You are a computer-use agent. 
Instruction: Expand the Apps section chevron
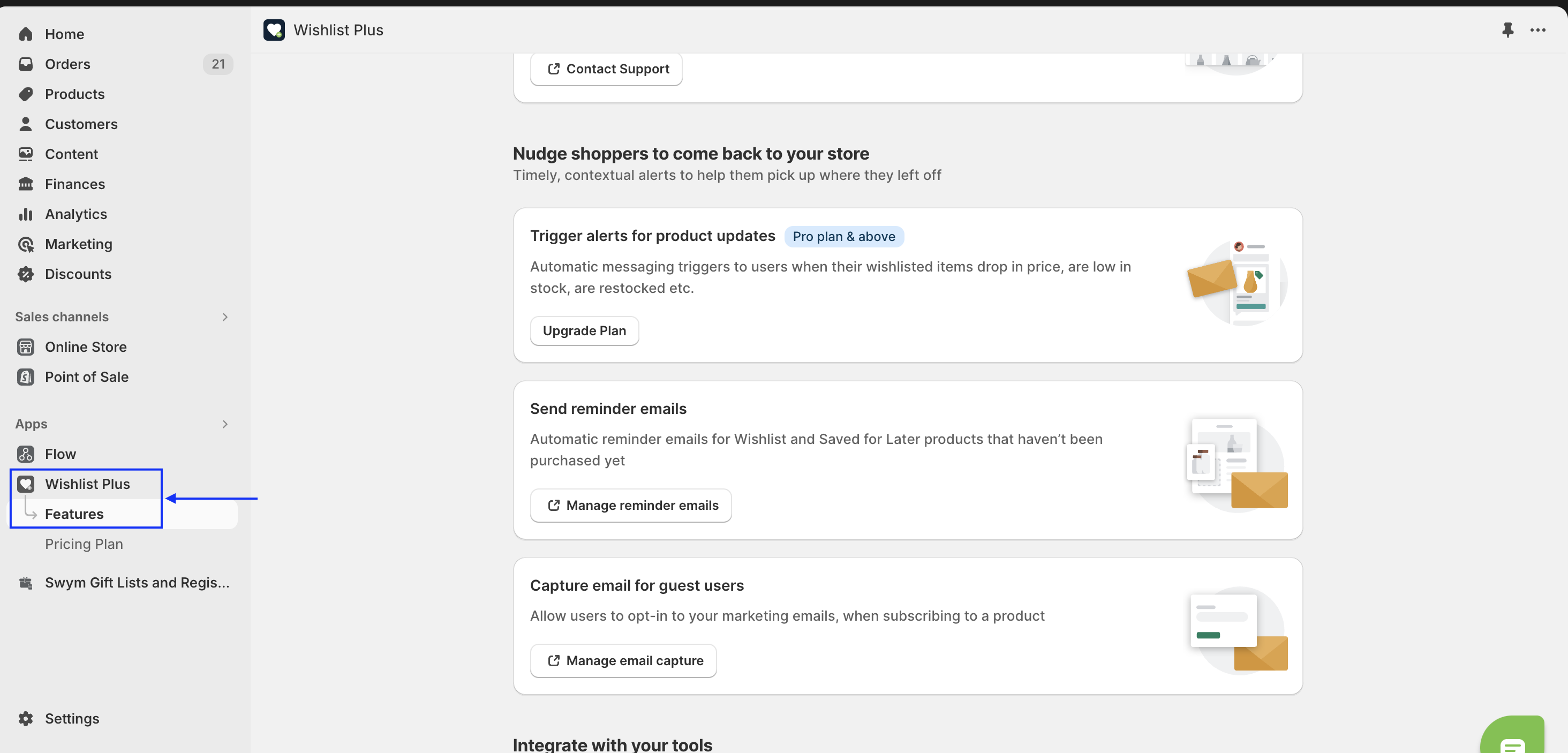224,424
